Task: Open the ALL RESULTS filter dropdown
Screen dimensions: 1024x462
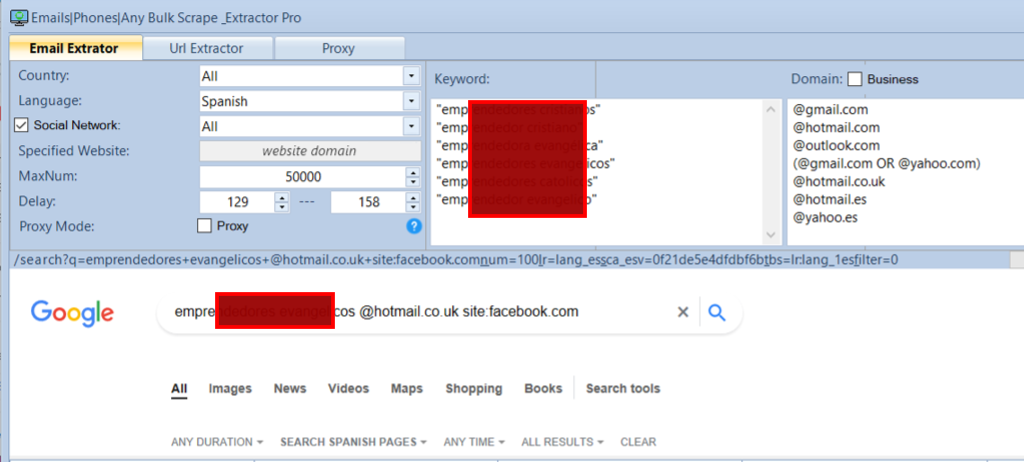Action: (562, 442)
